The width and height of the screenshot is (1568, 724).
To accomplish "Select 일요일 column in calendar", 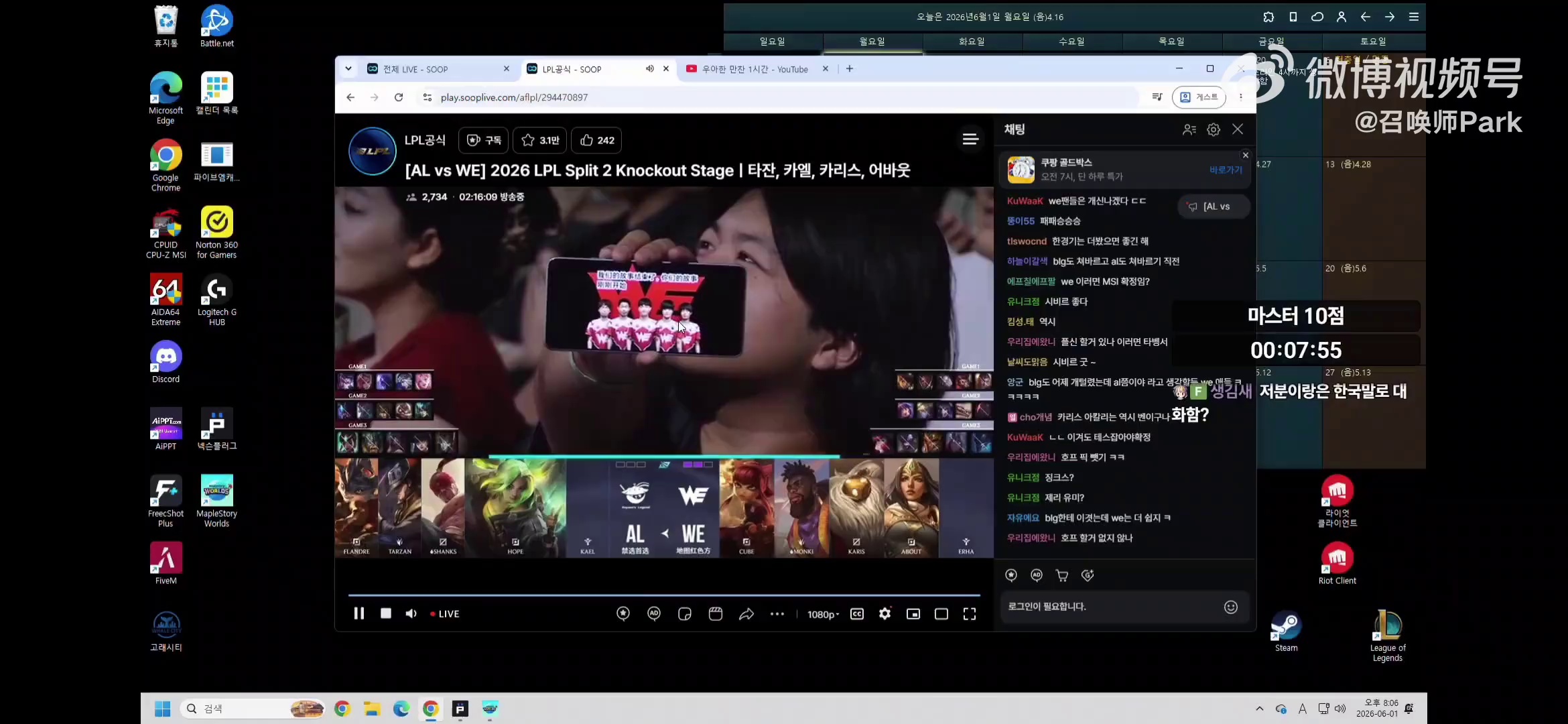I will pyautogui.click(x=773, y=42).
